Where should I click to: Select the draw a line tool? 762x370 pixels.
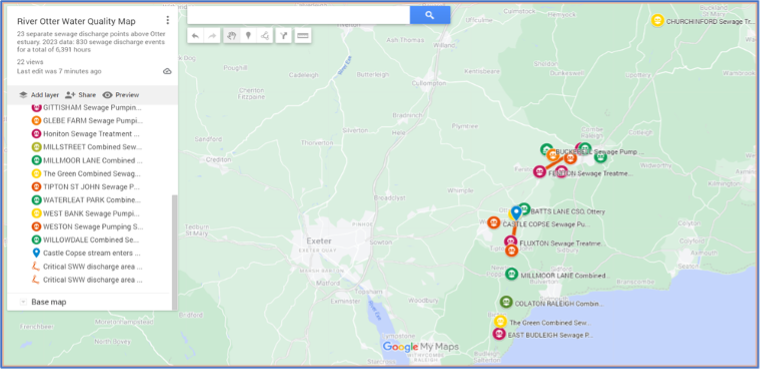265,35
